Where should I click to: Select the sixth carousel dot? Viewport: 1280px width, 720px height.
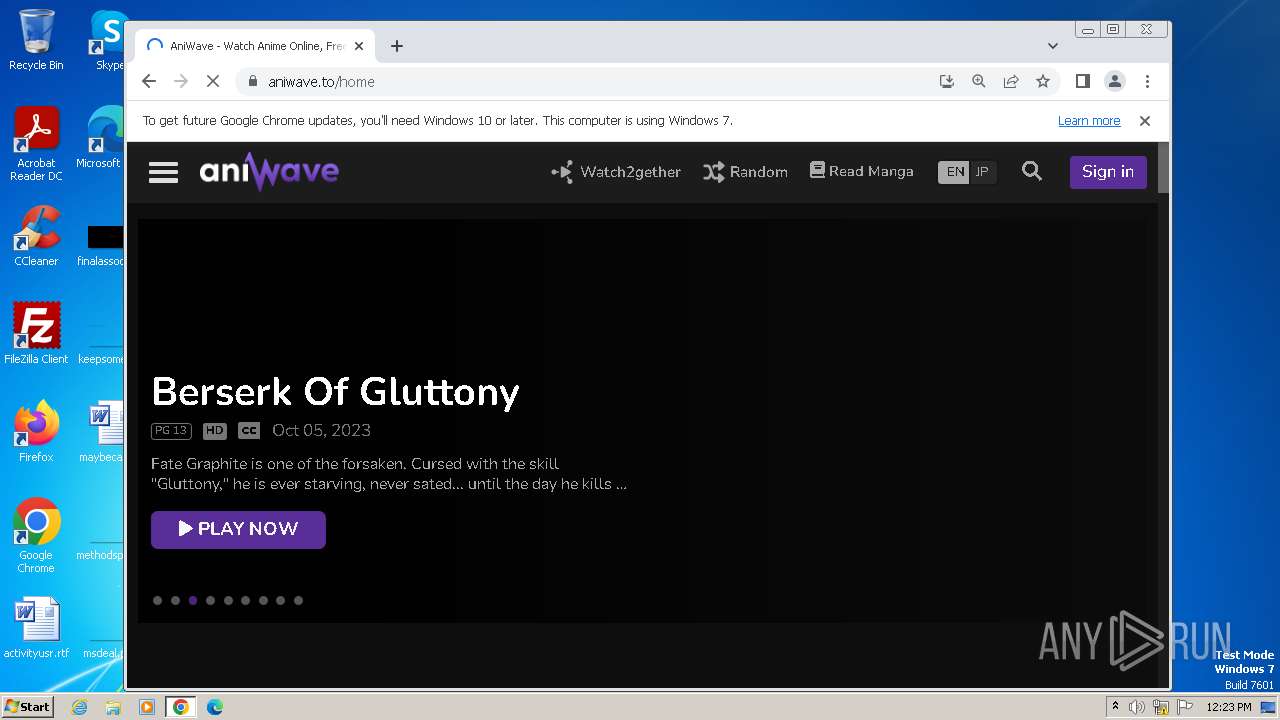[x=245, y=601]
